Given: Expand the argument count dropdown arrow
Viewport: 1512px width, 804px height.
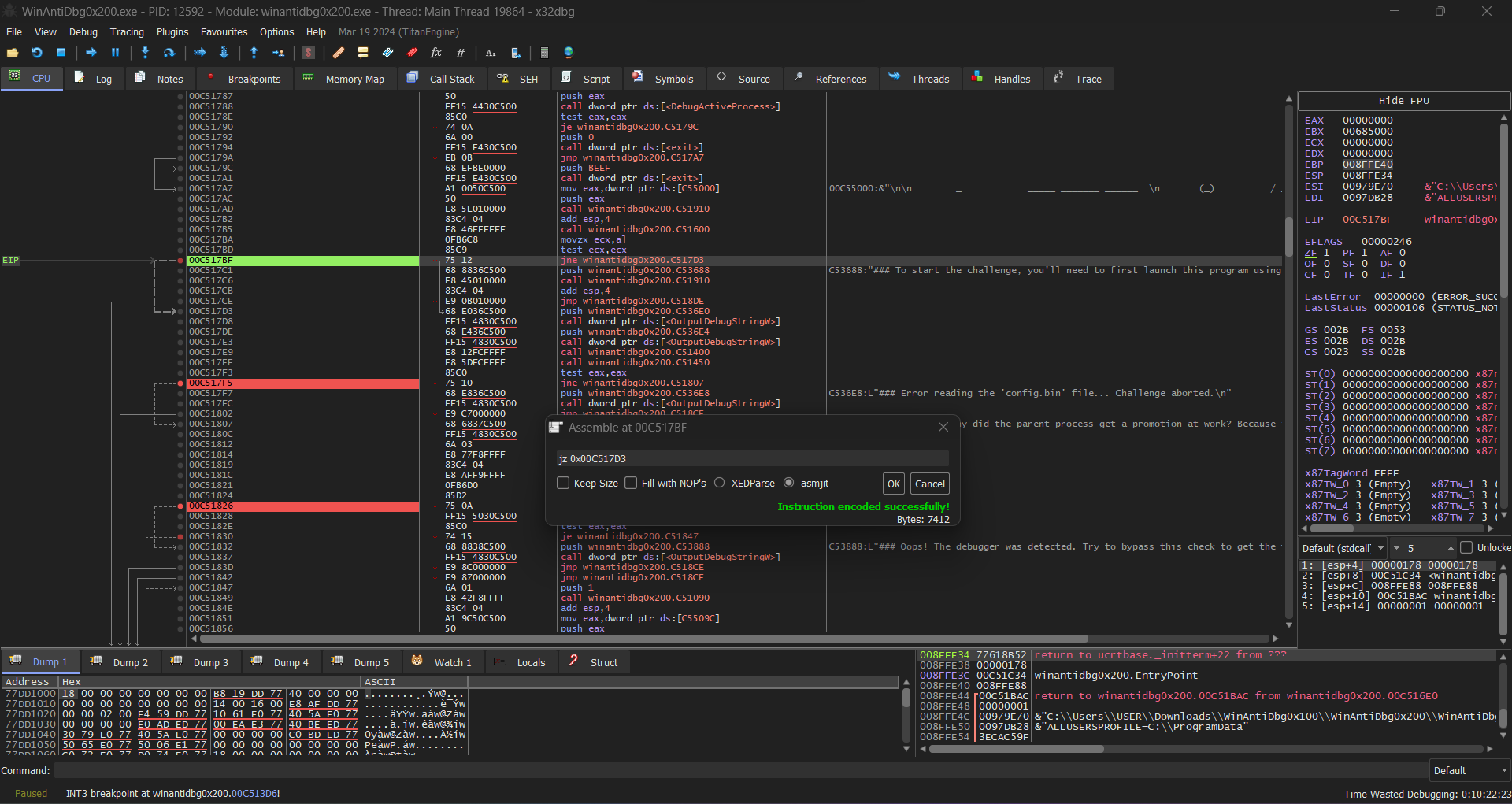Looking at the screenshot, I should [1397, 548].
